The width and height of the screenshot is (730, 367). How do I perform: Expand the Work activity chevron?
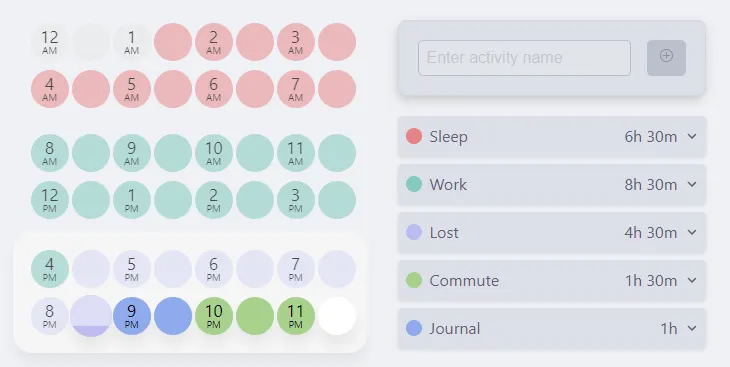pos(692,184)
